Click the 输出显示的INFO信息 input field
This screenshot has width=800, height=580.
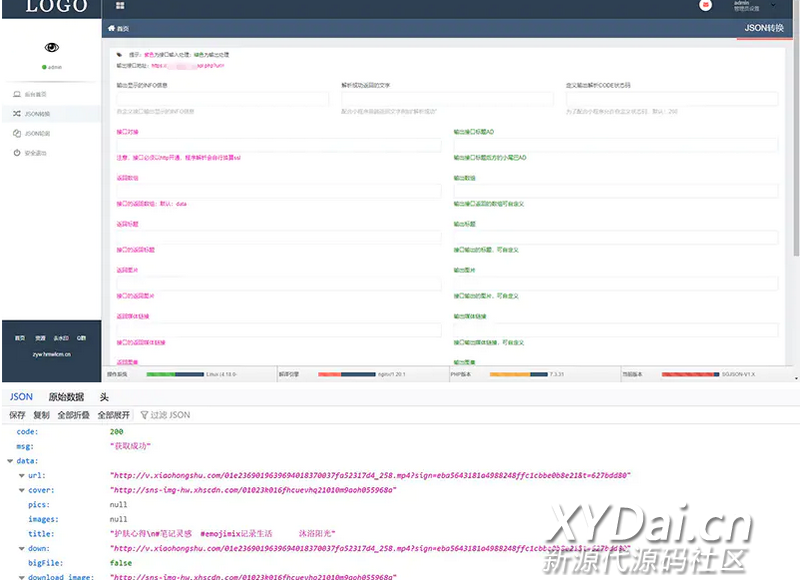(222, 99)
